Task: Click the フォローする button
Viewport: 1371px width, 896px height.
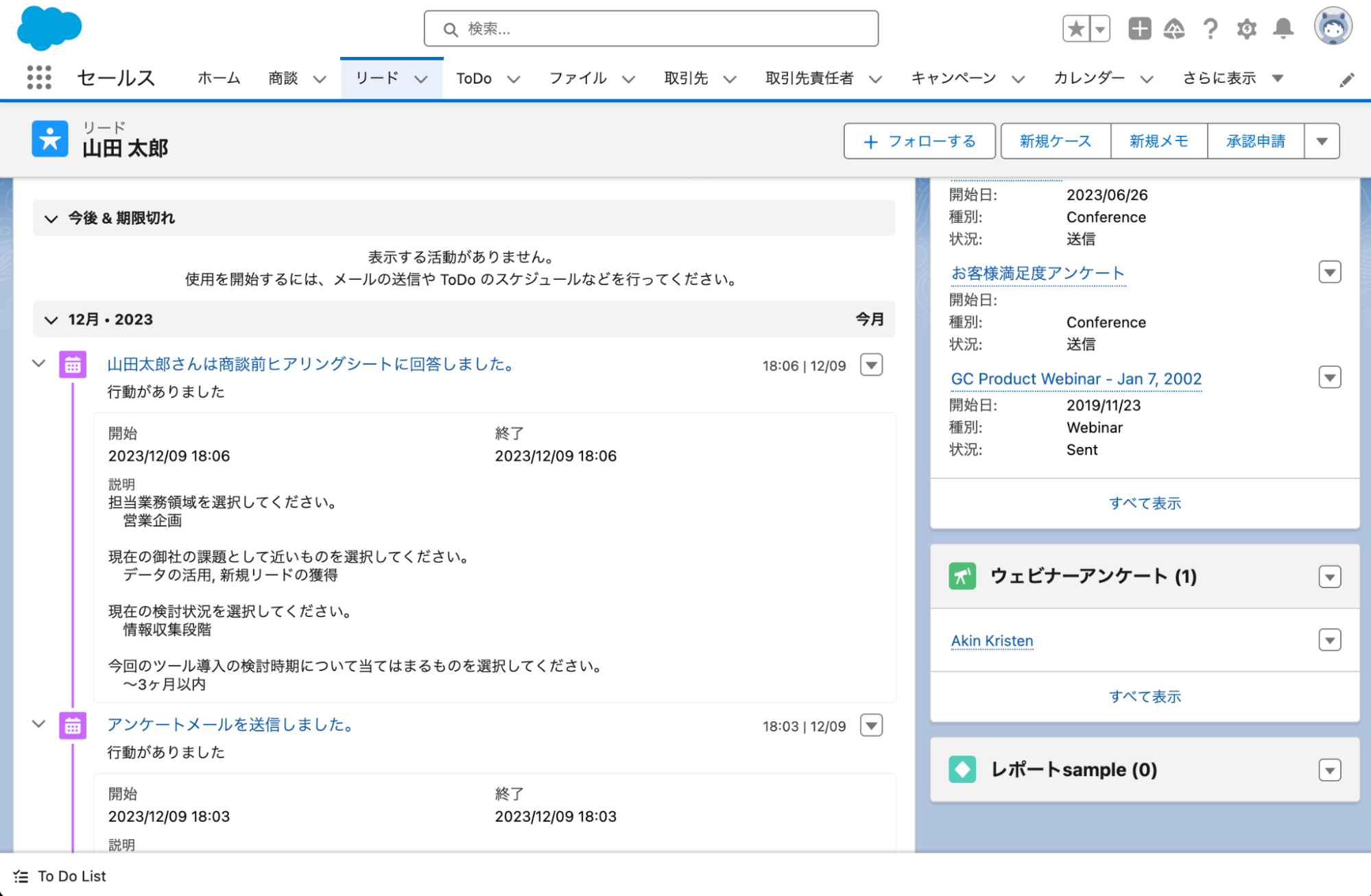Action: 919,141
